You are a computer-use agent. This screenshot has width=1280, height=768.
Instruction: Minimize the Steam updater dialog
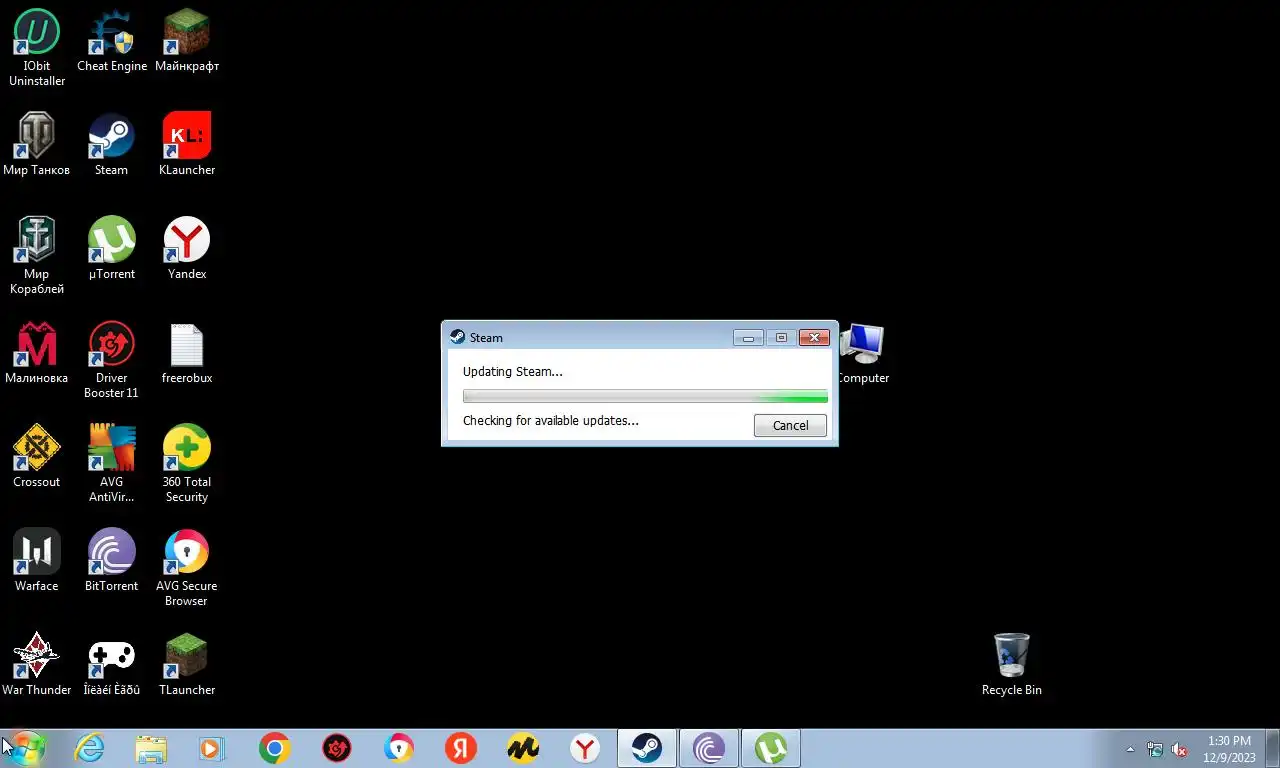[748, 338]
